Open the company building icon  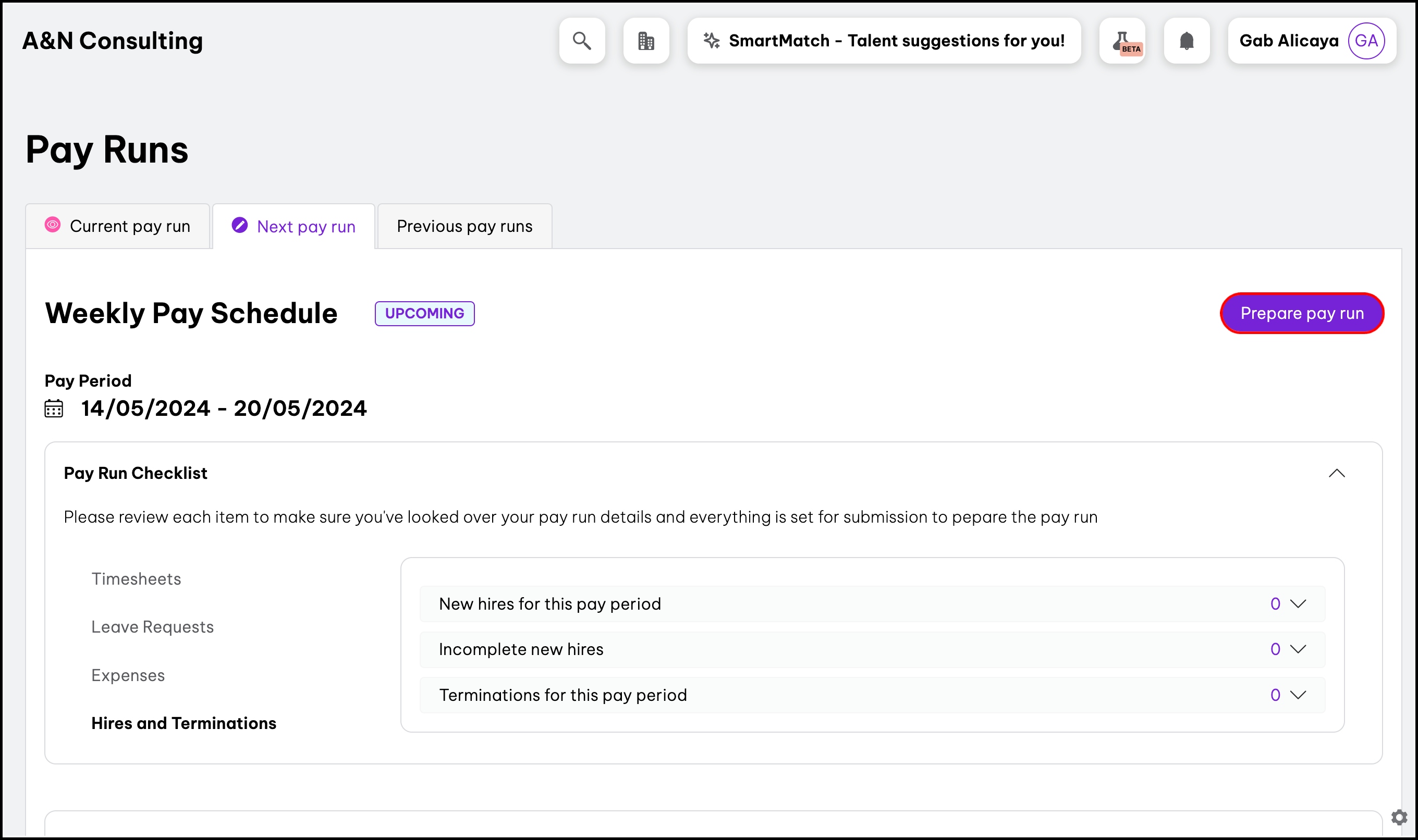coord(645,41)
